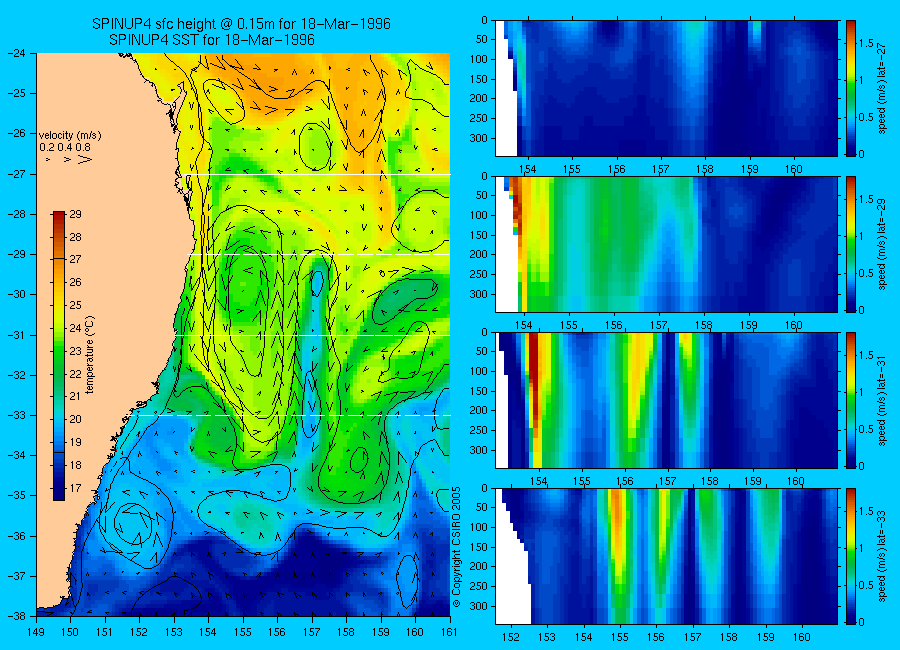The height and width of the screenshot is (650, 900).
Task: Select the "speed (m/s) lat=-33" label
Action: coord(883,557)
